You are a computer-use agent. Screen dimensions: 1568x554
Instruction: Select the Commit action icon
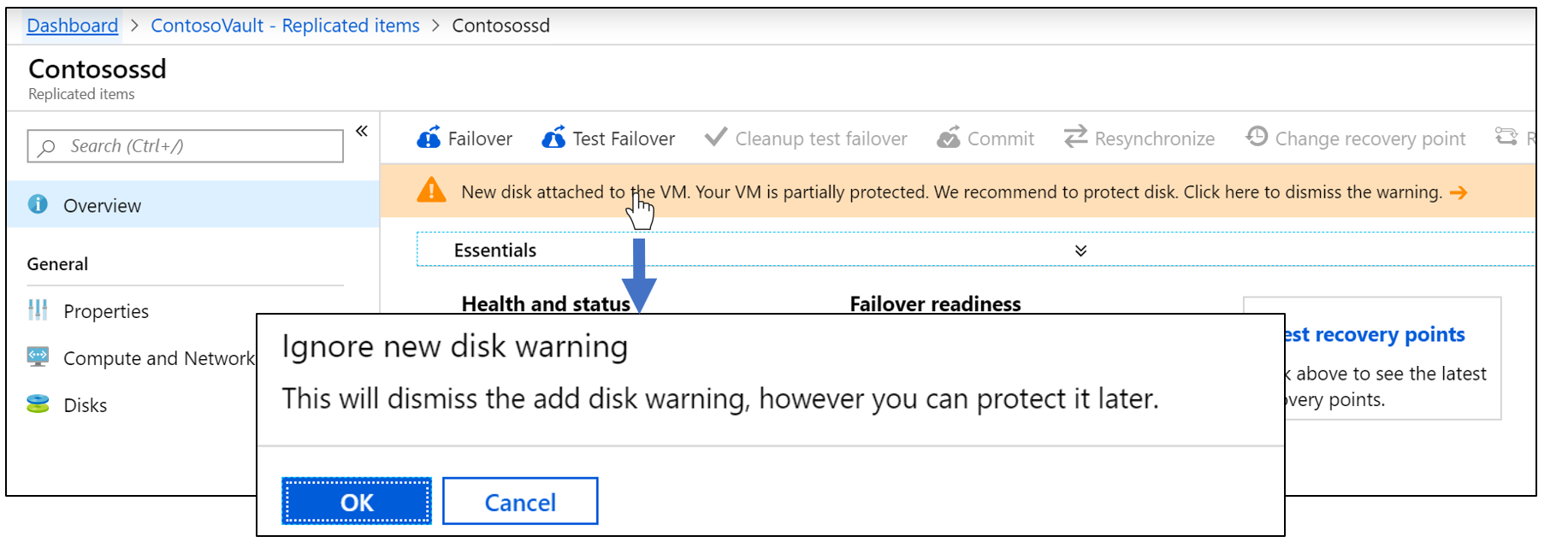[948, 138]
